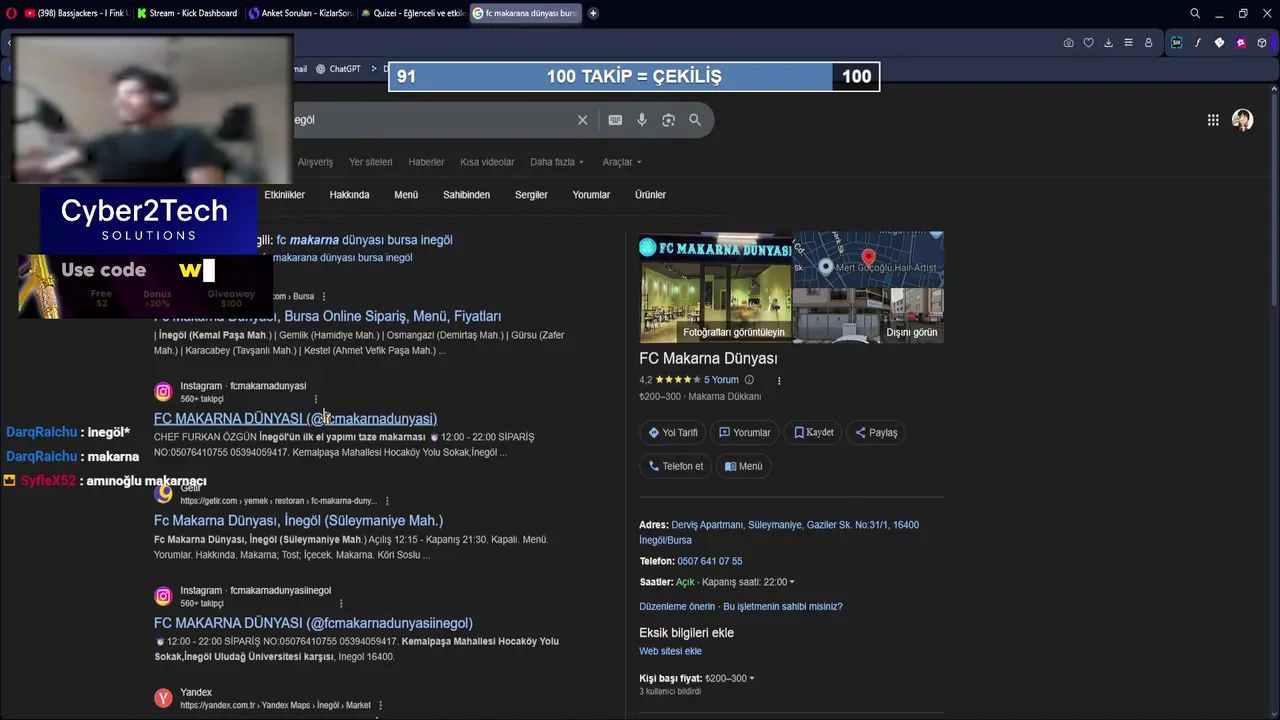The height and width of the screenshot is (720, 1280).
Task: Select the Alışveriş search filter
Action: pyautogui.click(x=315, y=162)
